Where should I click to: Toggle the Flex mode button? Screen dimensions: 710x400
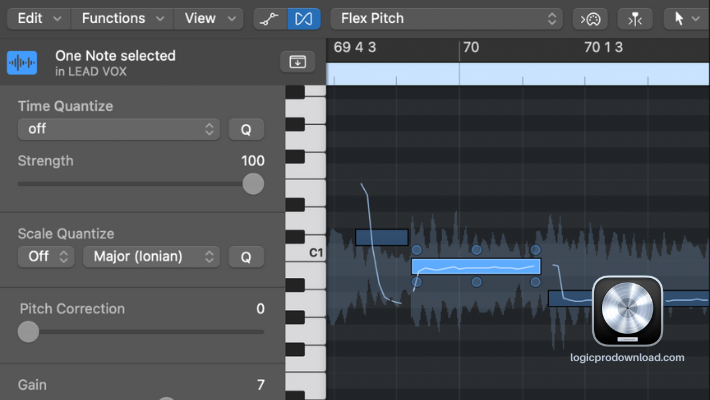point(304,19)
